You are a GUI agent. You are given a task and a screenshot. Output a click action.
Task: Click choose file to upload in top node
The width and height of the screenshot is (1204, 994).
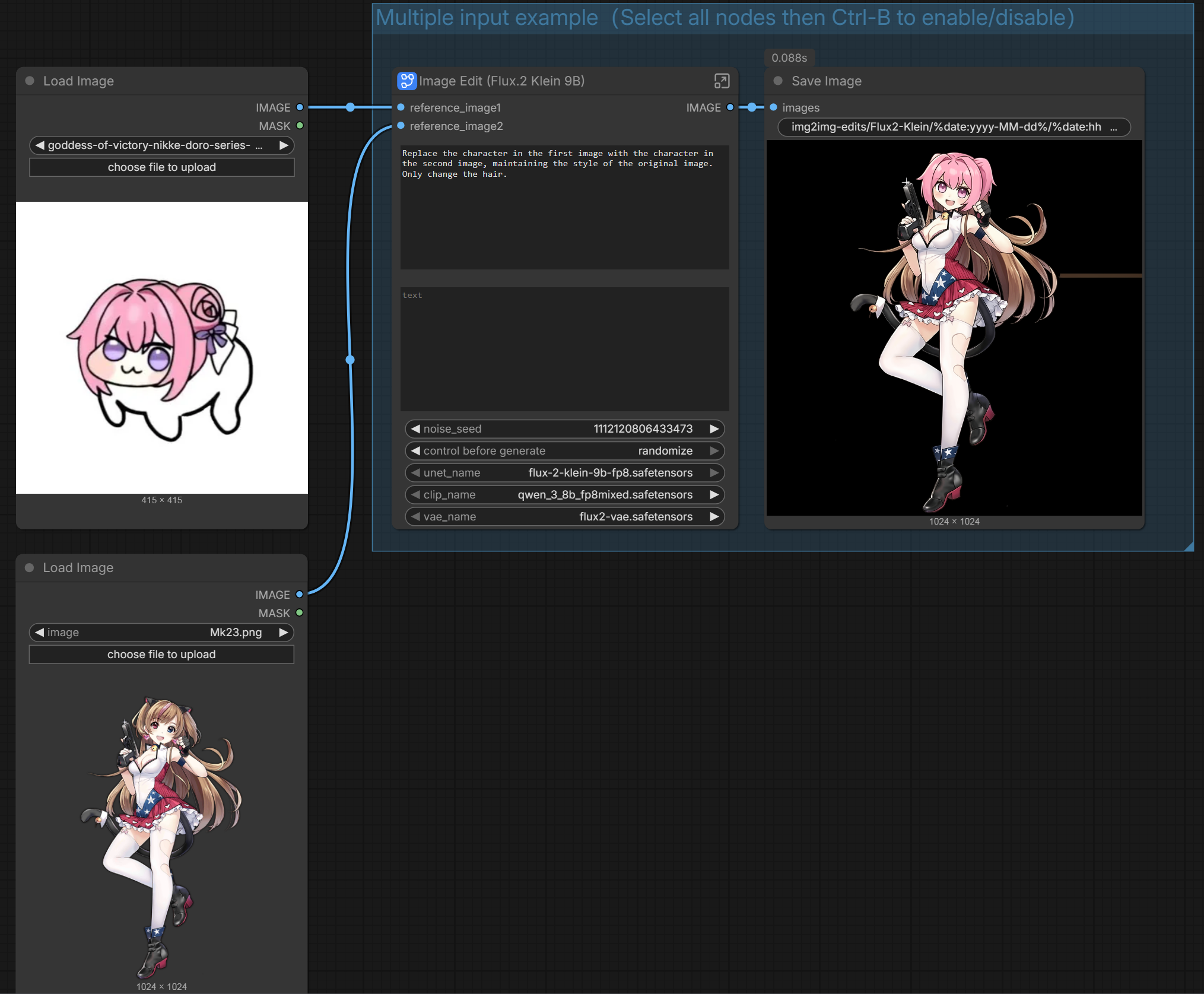tap(161, 167)
